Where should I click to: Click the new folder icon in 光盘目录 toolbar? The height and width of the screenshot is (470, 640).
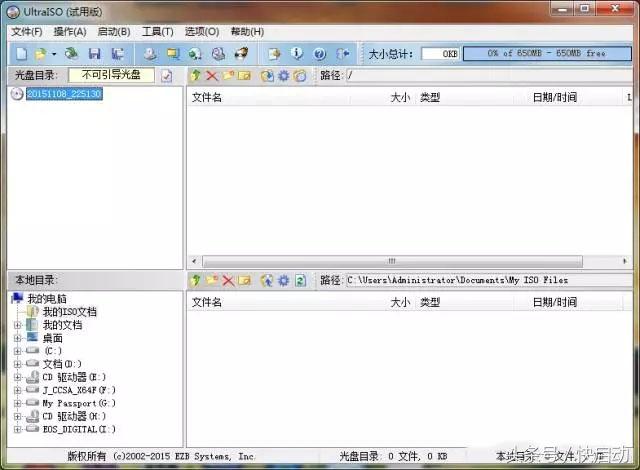[228, 75]
